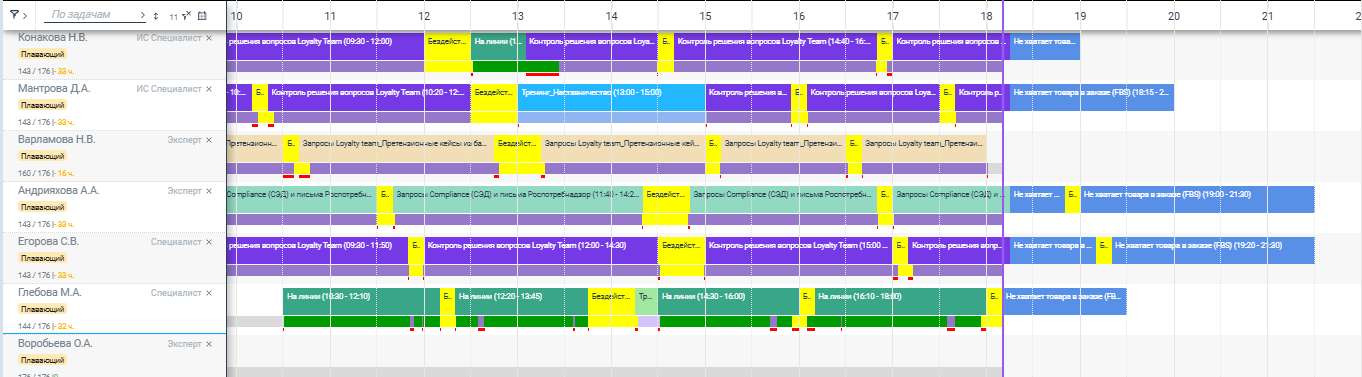The image size is (1362, 377).
Task: Select Глебова's На линии (12:20 - 13:45) block
Action: (x=521, y=301)
